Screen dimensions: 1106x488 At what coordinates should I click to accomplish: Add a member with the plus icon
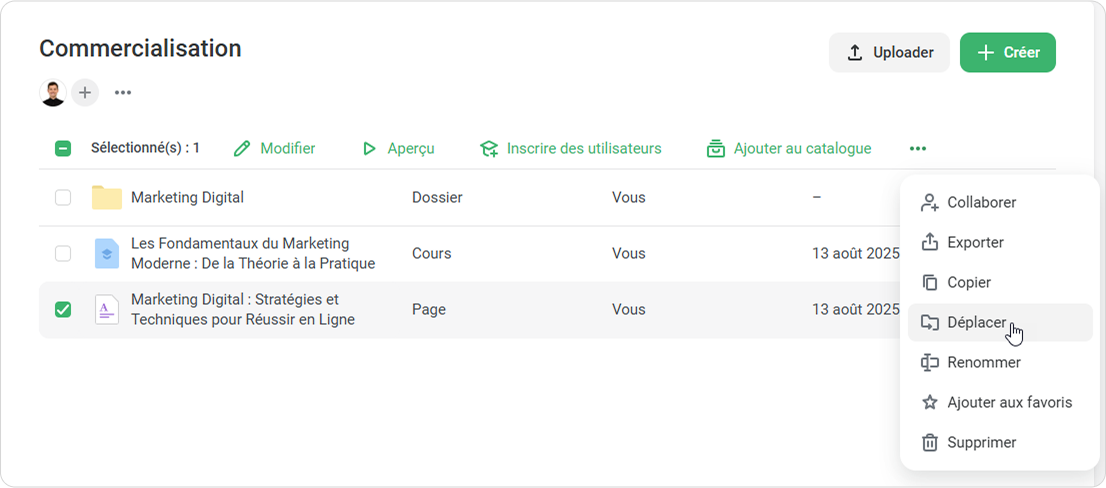point(85,93)
